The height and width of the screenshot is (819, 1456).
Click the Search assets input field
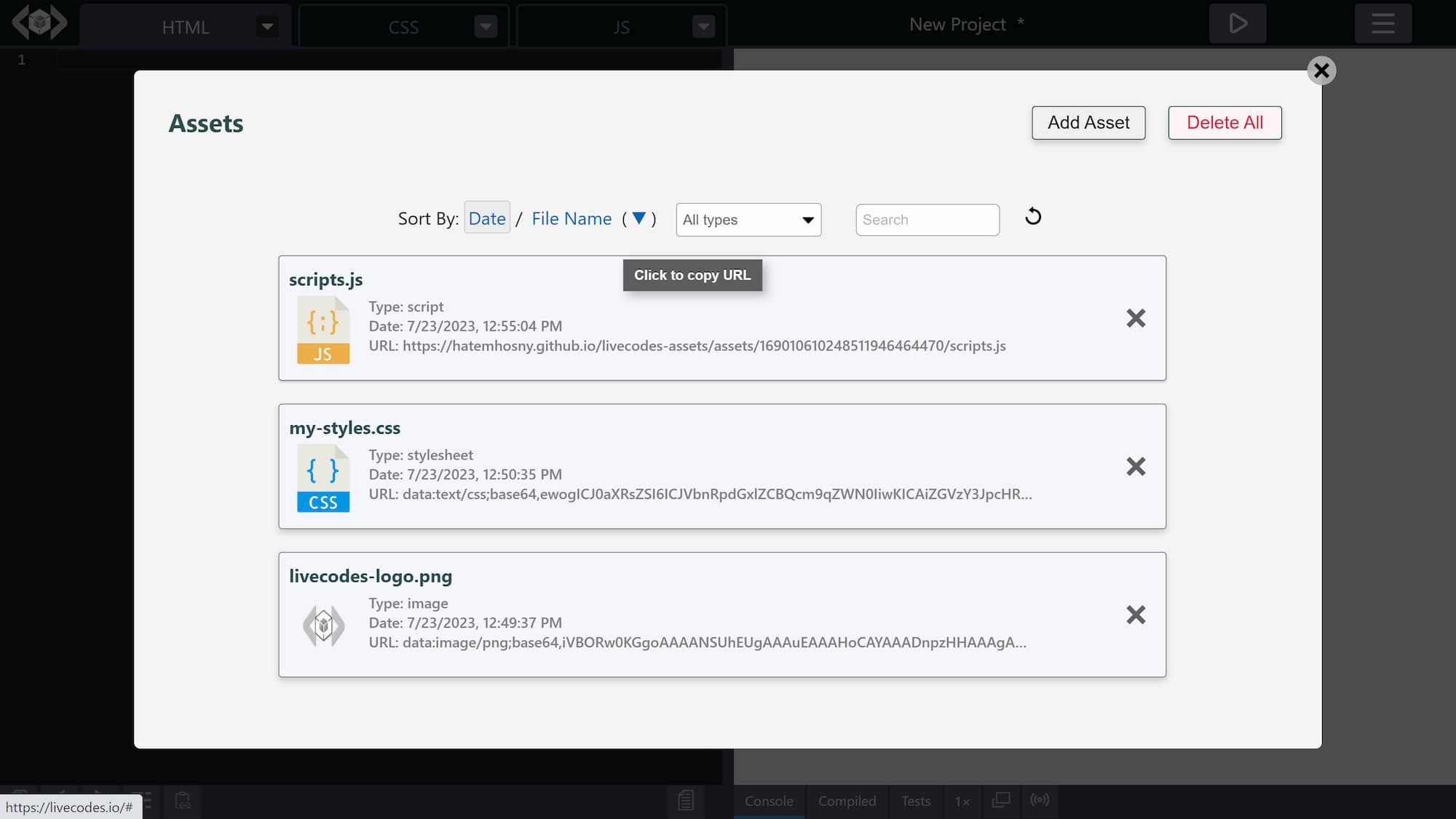pos(927,219)
